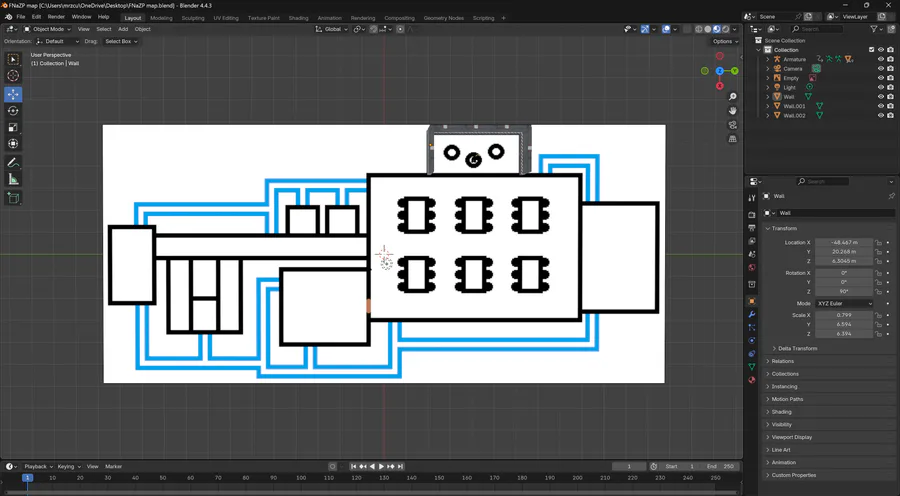This screenshot has width=900, height=496.
Task: Hide the Camera object in viewport
Action: (x=881, y=68)
